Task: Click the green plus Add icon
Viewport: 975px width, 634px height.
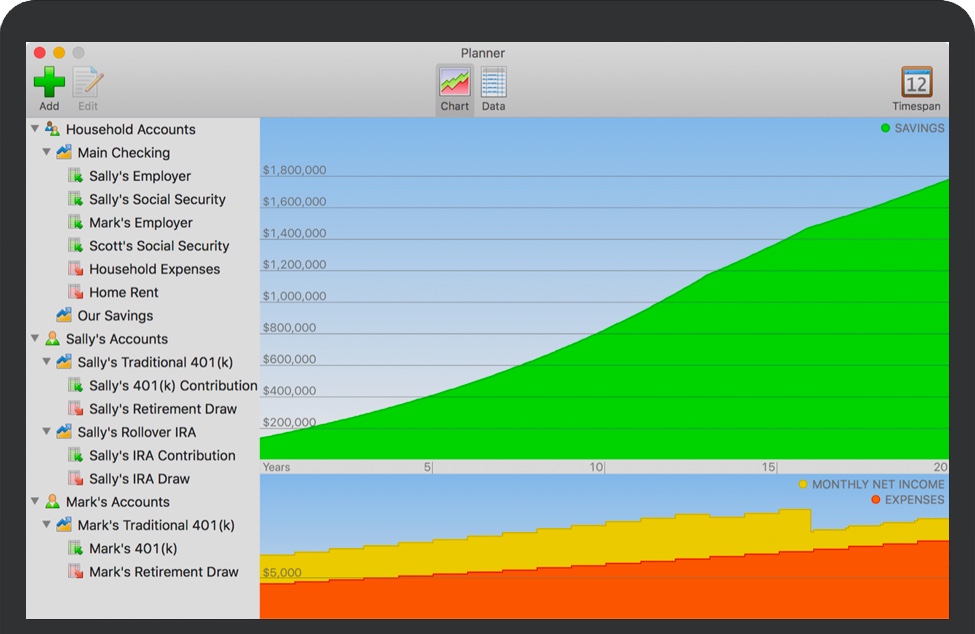Action: (49, 83)
